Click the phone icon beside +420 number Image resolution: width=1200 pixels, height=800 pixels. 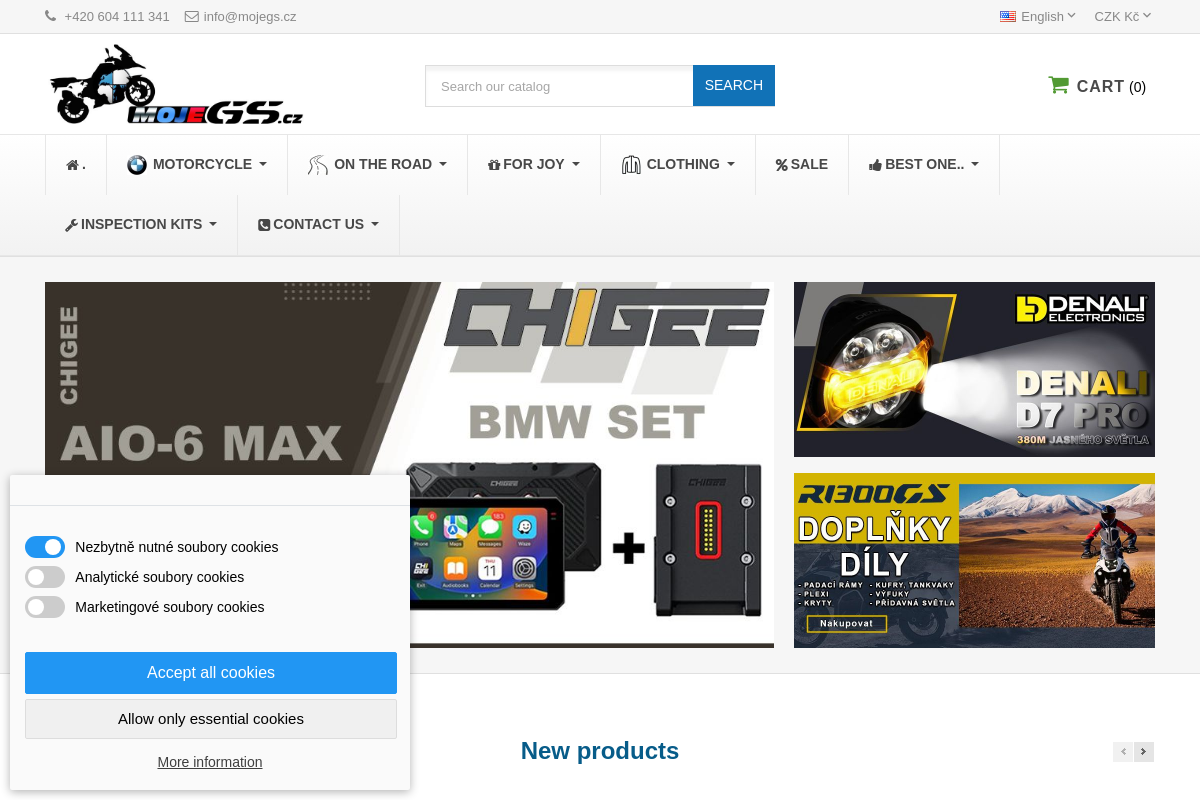[51, 16]
